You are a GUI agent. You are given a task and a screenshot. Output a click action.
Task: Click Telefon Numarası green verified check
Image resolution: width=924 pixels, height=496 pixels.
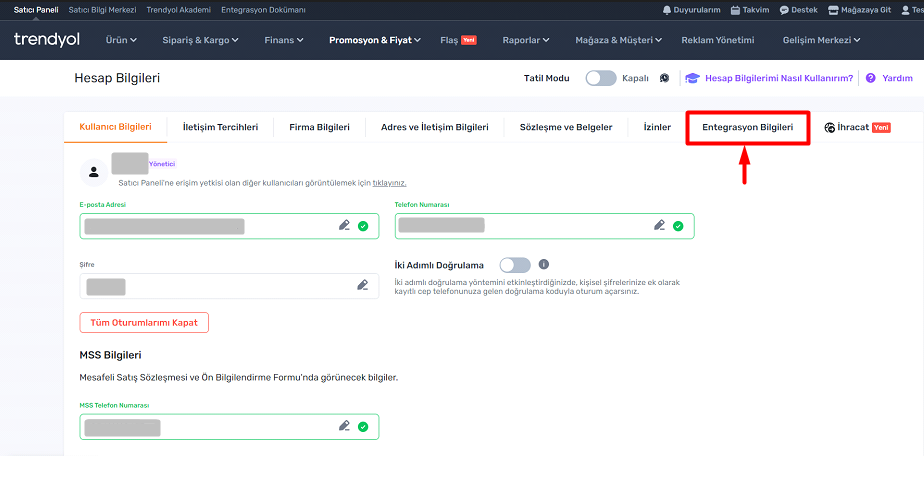pos(678,226)
